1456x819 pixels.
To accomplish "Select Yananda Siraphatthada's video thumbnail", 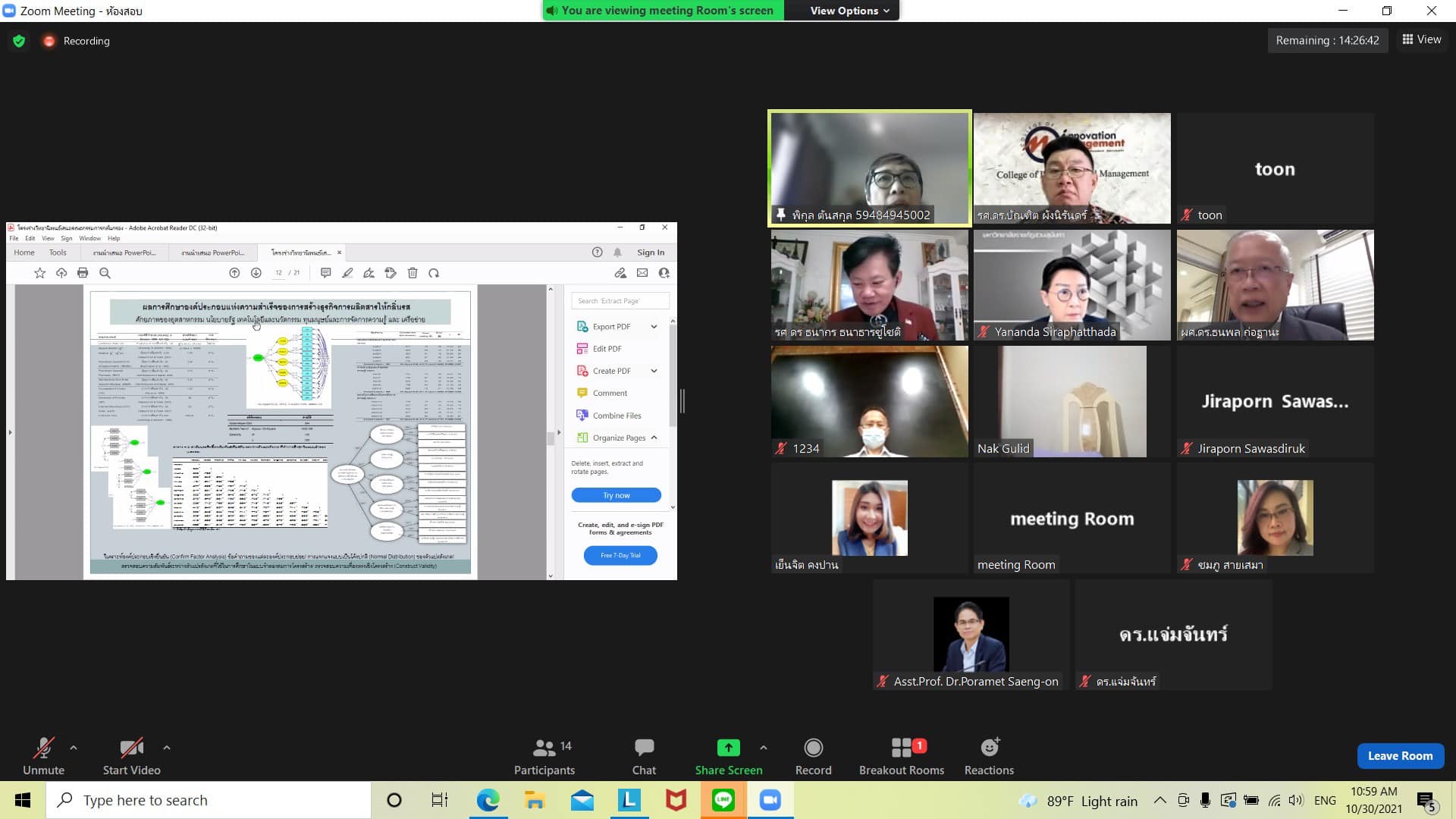I will coord(1072,285).
